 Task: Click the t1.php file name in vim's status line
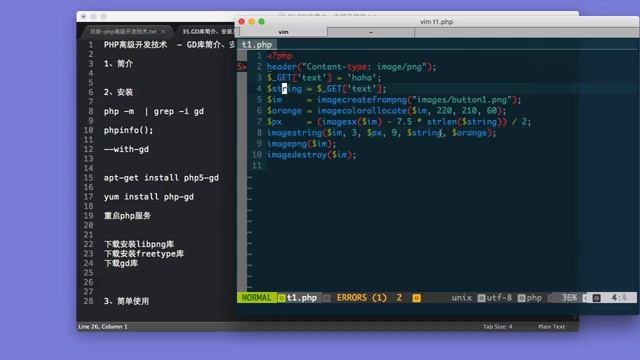tap(302, 298)
